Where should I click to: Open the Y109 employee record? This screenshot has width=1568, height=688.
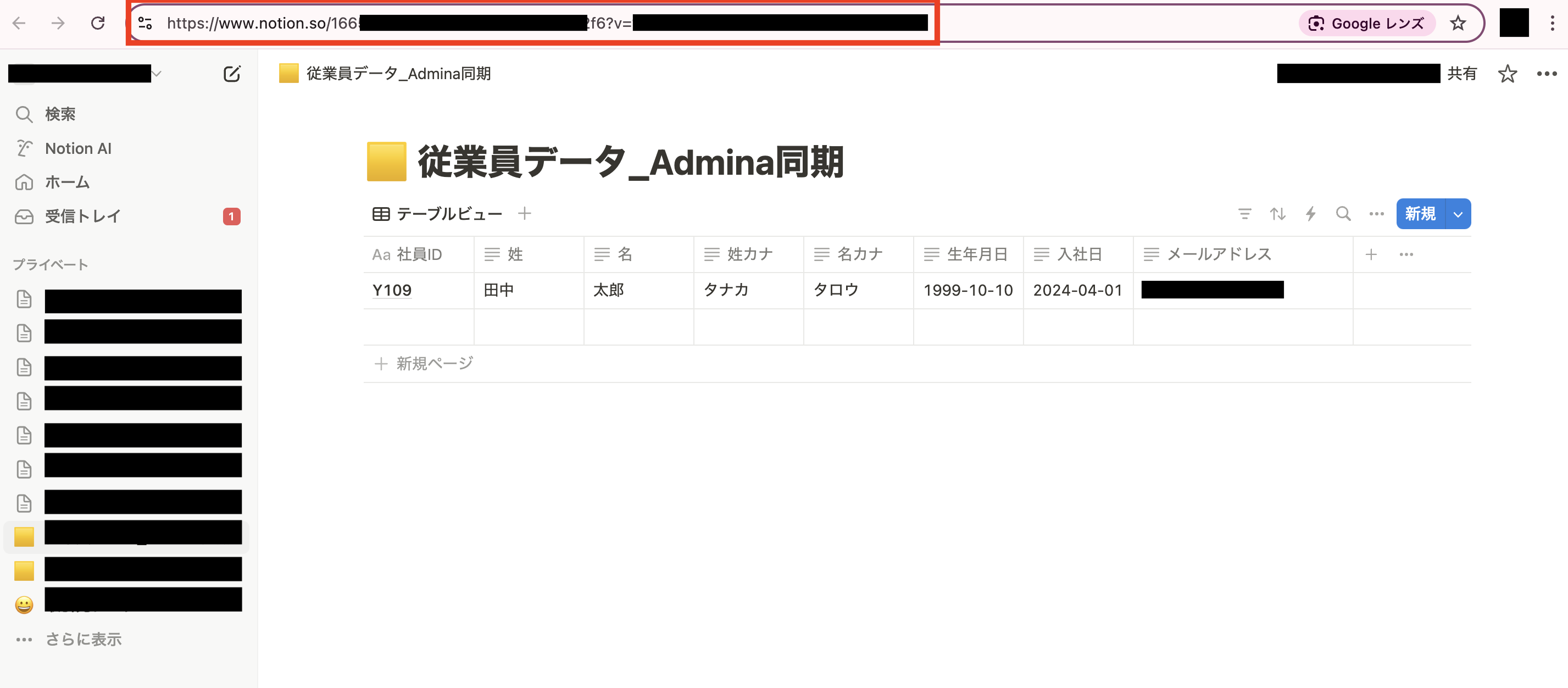pyautogui.click(x=392, y=290)
